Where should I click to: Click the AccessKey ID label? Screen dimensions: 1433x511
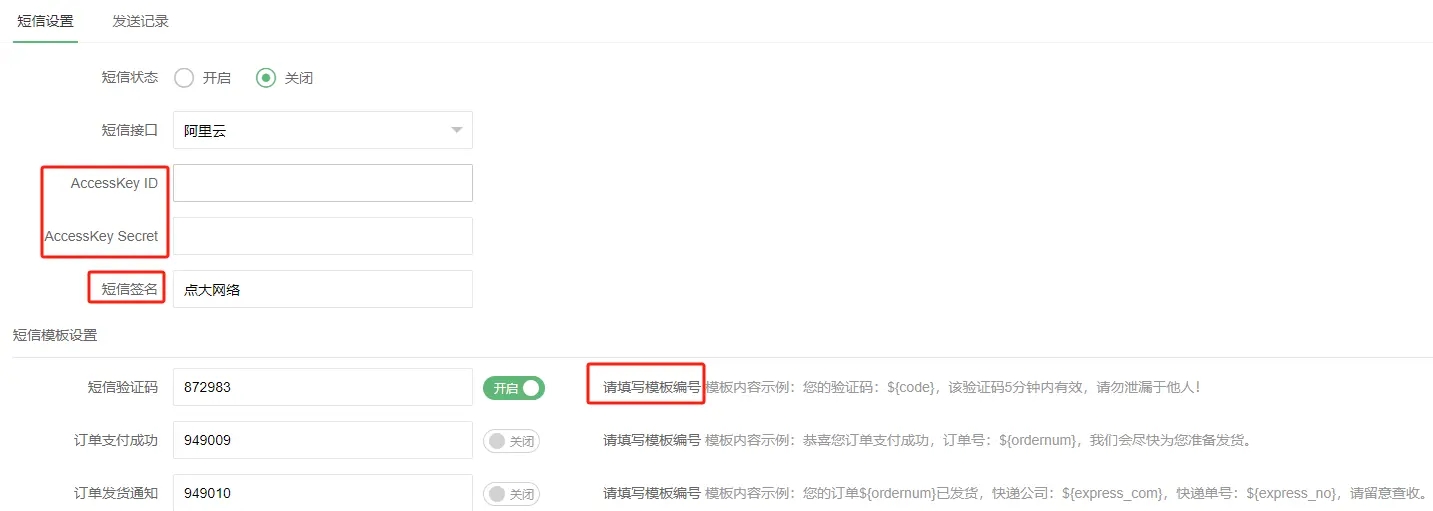(114, 183)
